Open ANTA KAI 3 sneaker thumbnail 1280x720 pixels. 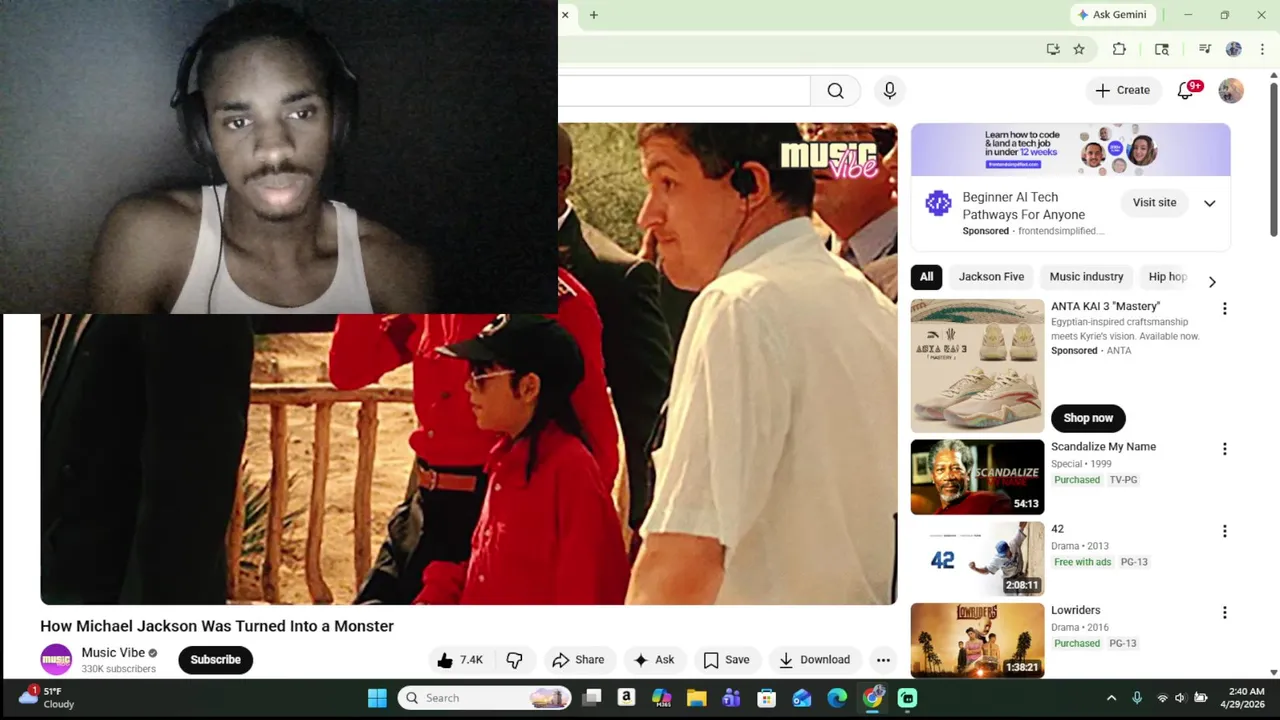click(977, 366)
